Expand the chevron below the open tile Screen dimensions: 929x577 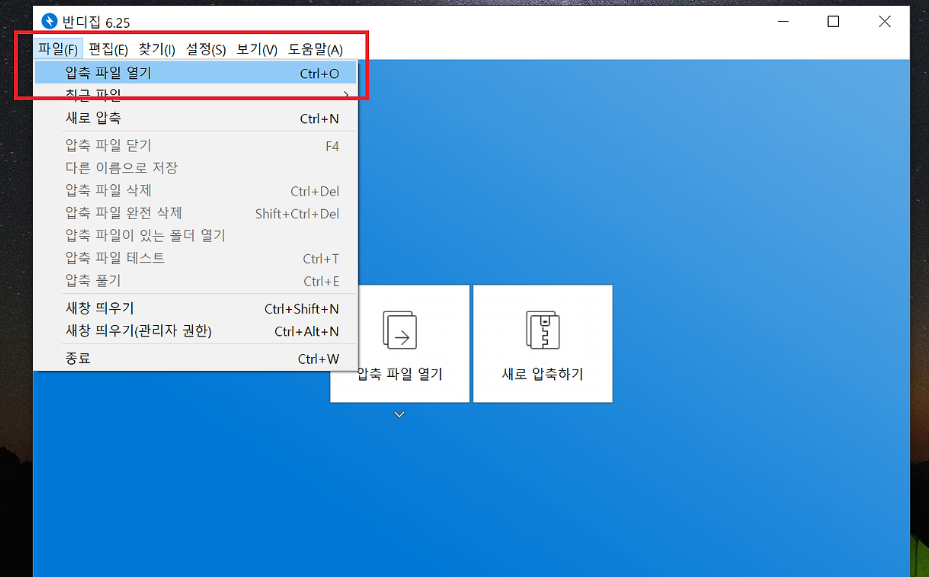pos(399,414)
